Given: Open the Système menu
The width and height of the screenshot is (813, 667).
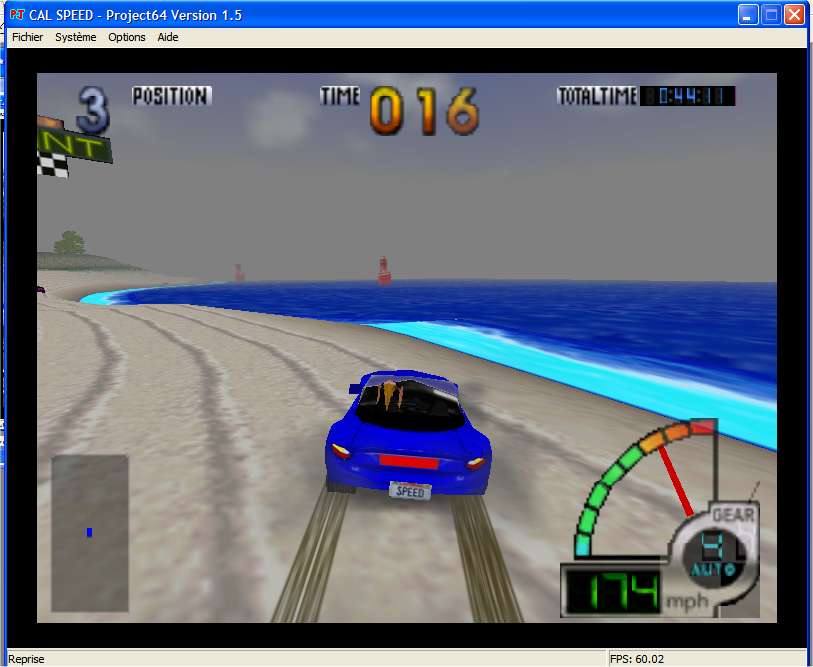Looking at the screenshot, I should [76, 37].
